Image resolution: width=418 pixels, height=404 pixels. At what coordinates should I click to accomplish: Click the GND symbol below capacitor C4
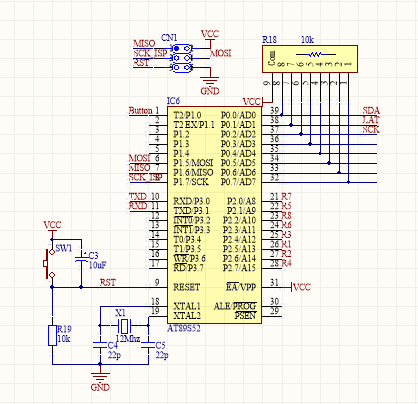click(x=100, y=382)
